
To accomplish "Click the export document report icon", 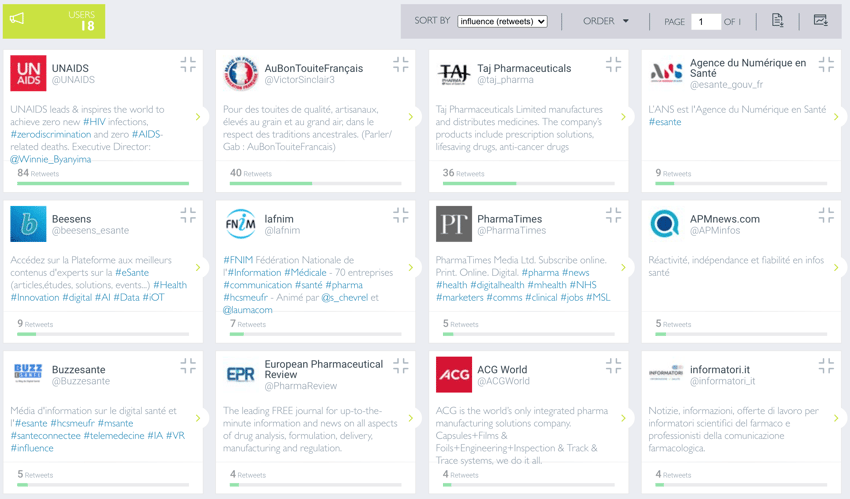I will point(777,21).
